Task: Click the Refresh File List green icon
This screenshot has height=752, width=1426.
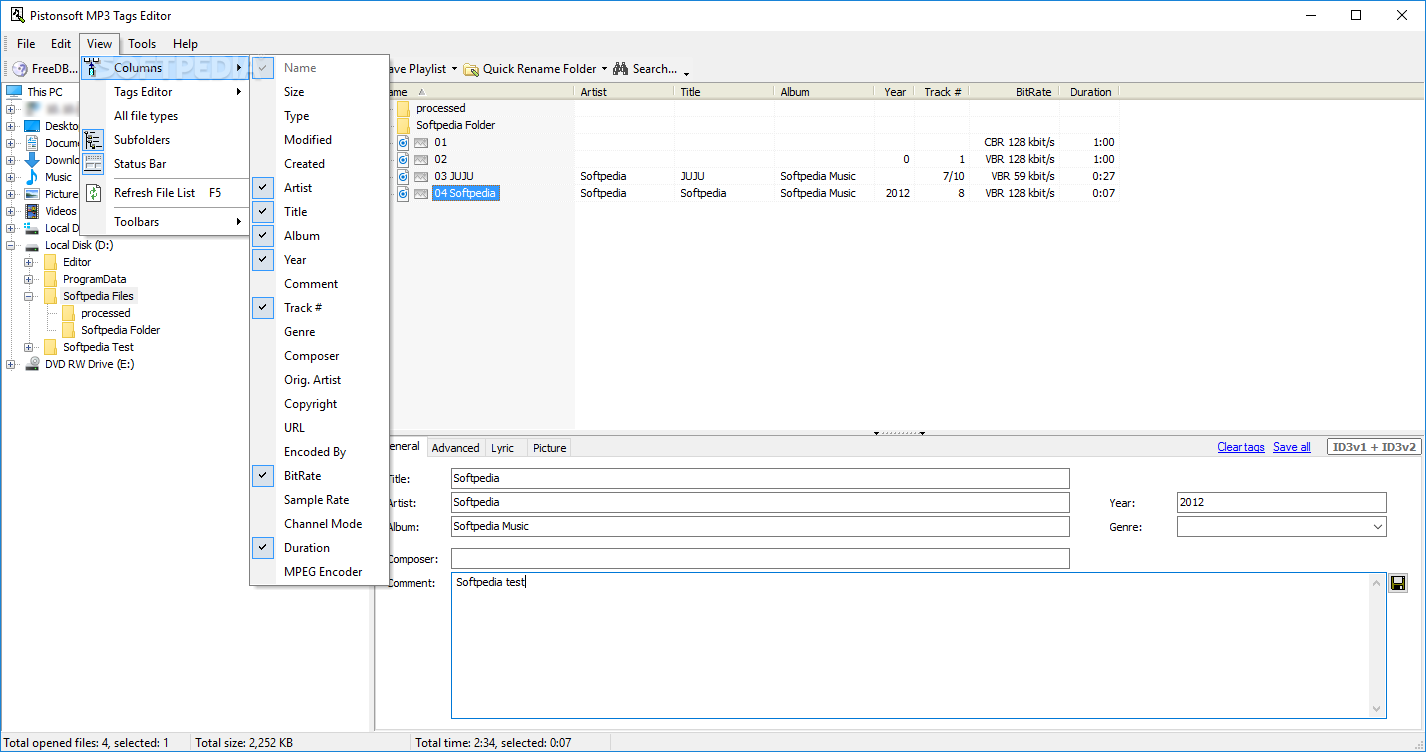Action: (93, 193)
